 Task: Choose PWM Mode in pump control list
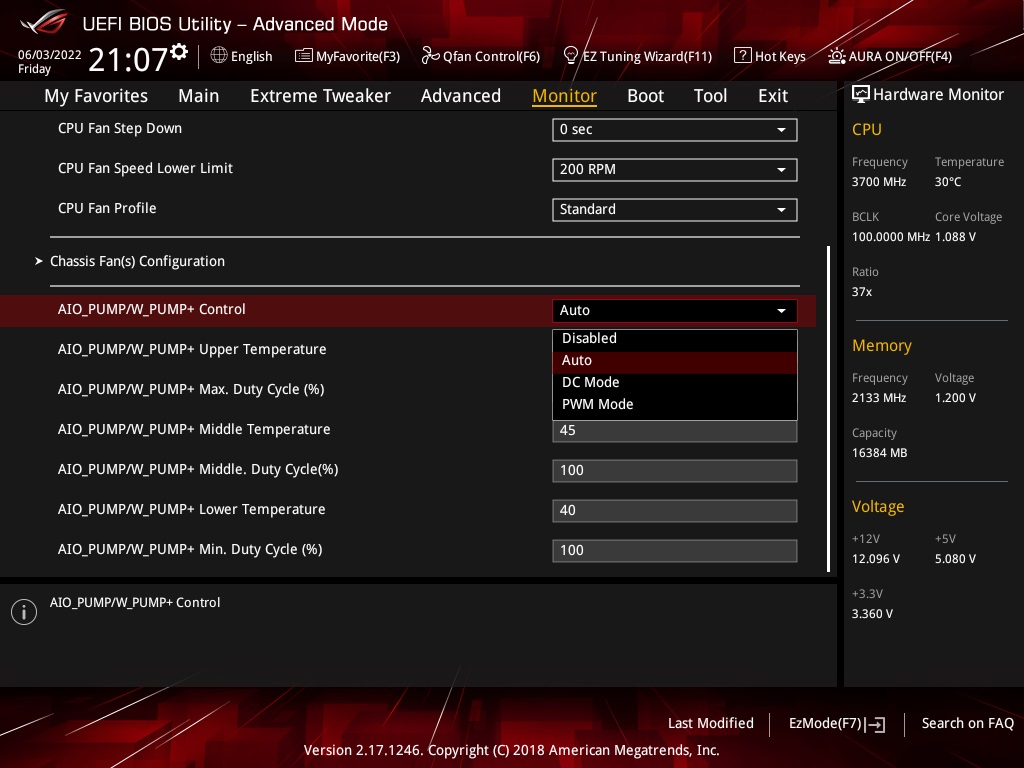[x=675, y=405]
